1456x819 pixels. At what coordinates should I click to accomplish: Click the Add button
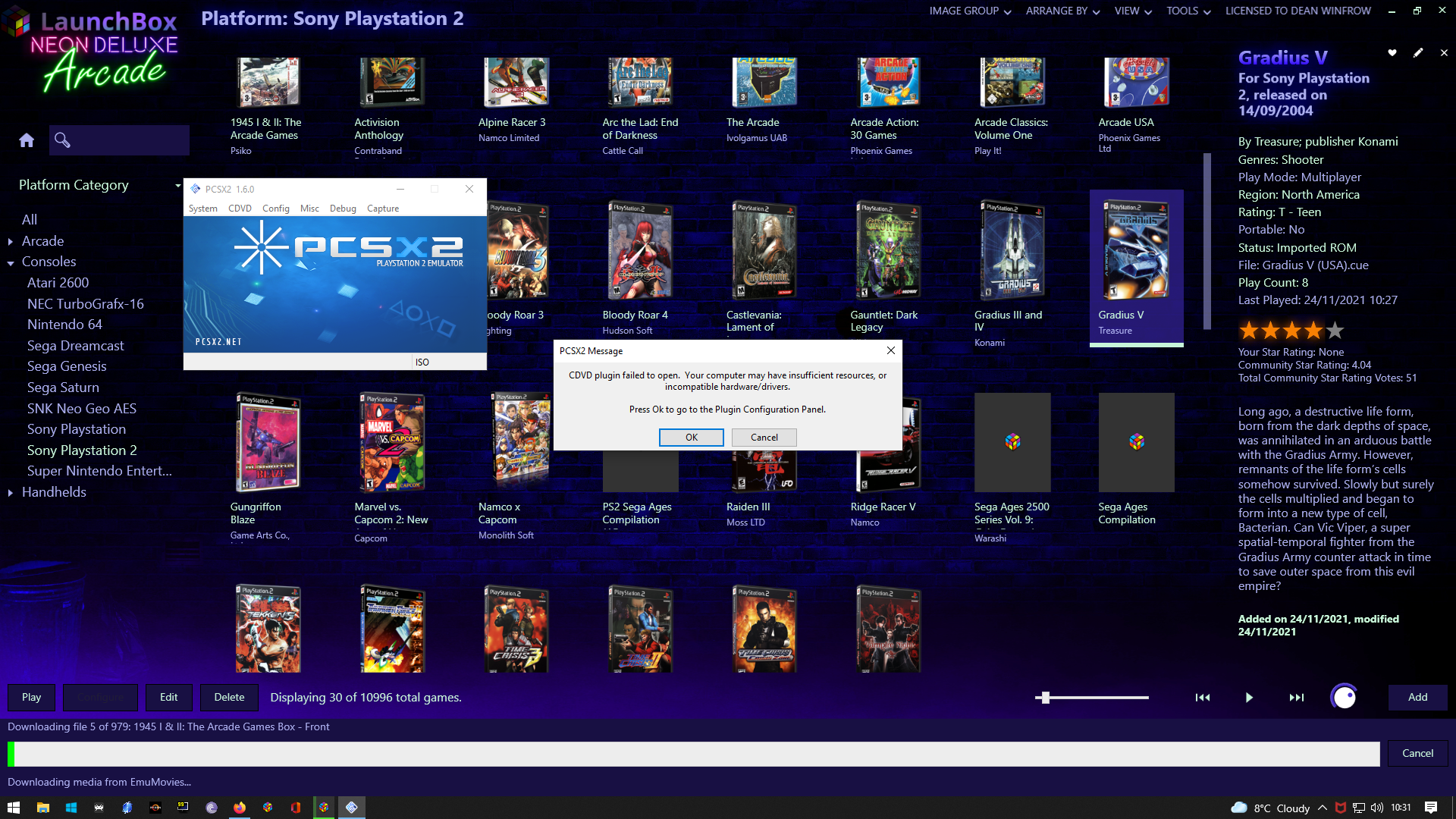pyautogui.click(x=1418, y=697)
